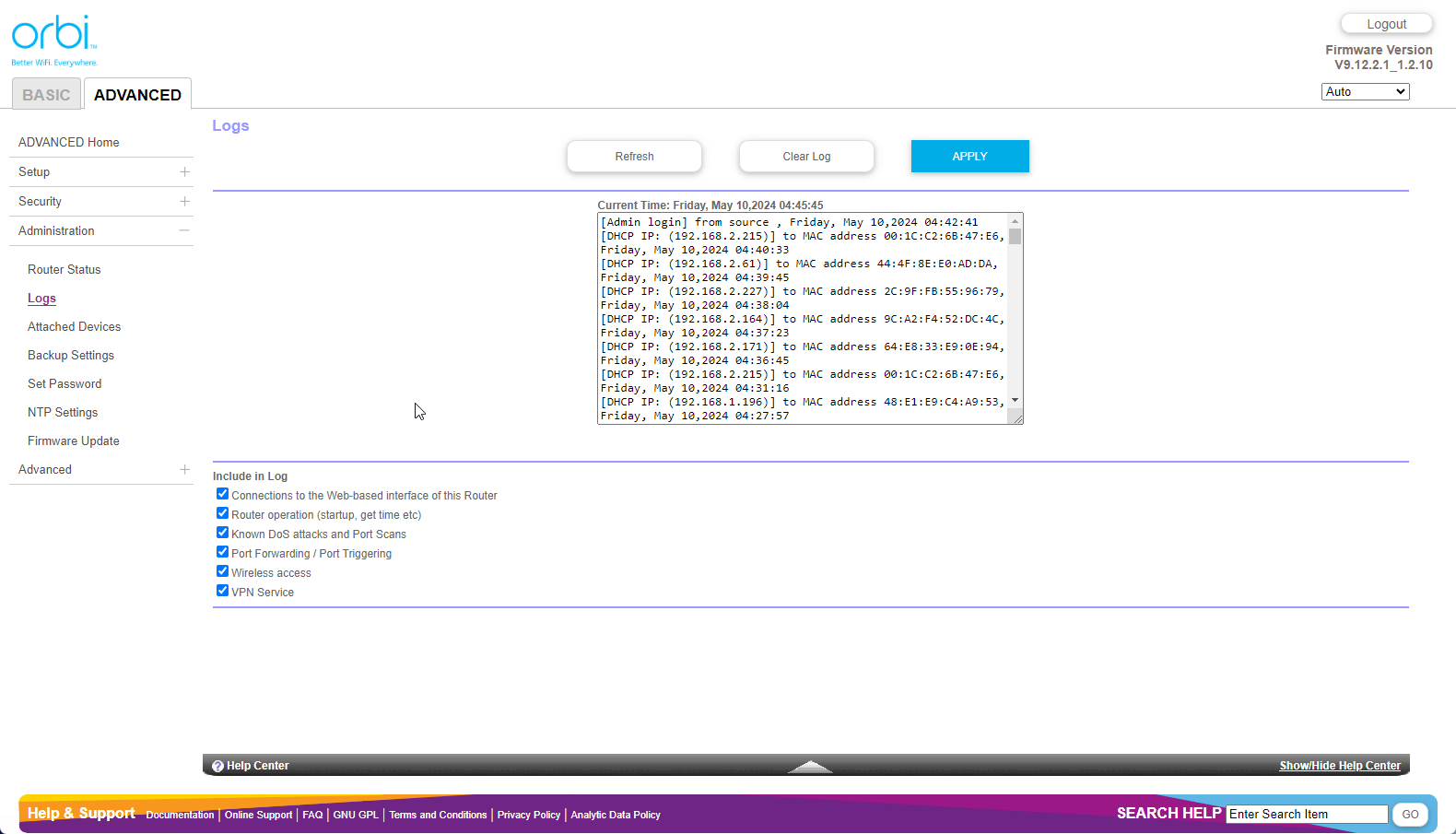Click the log box resize handle
Image resolution: width=1456 pixels, height=834 pixels.
pyautogui.click(x=1016, y=418)
